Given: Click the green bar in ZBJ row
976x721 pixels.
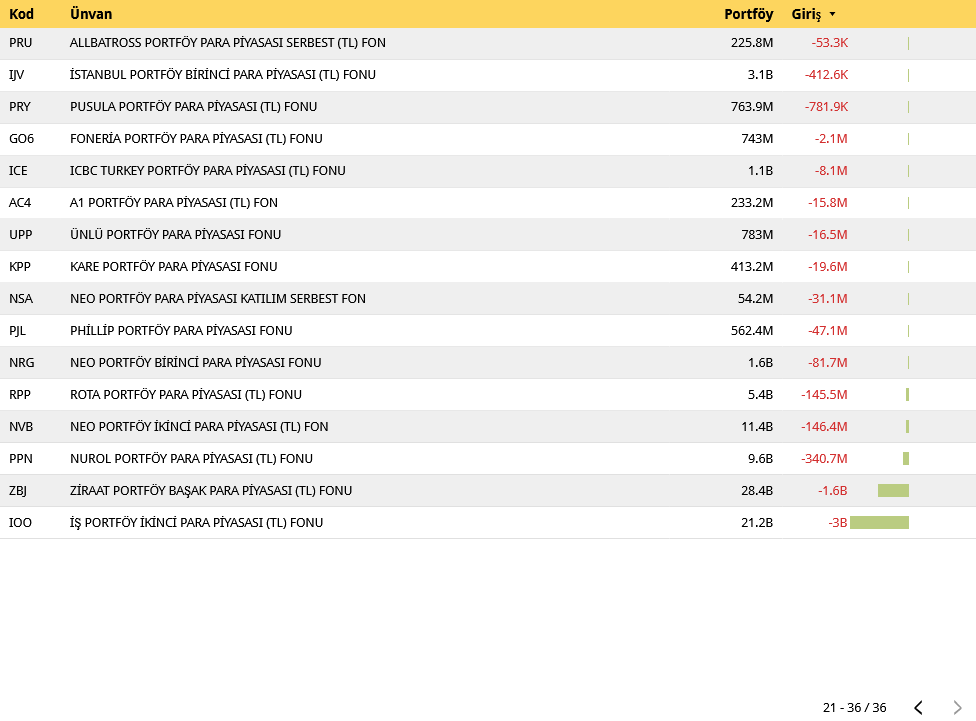Looking at the screenshot, I should 894,491.
